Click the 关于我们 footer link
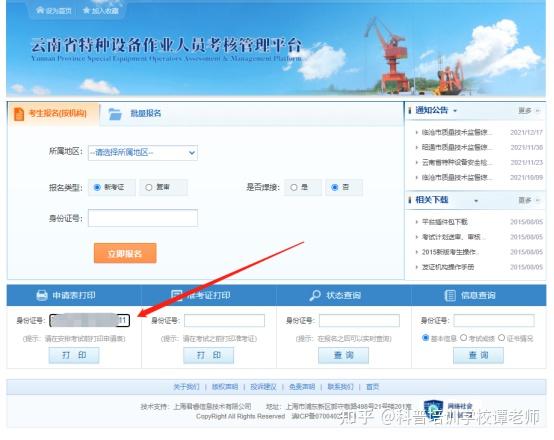Screen dimensions: 554x440 pos(186,387)
